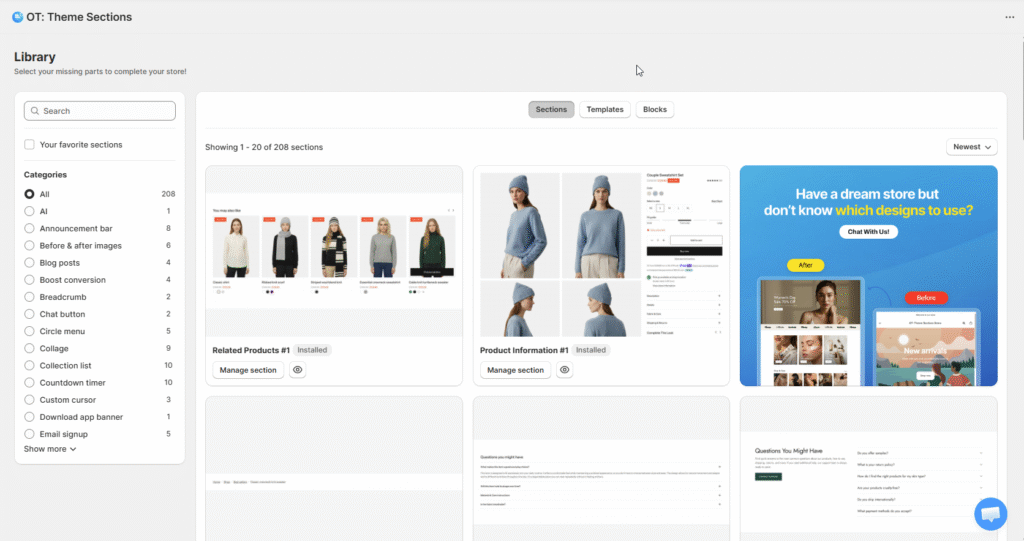Select the Circle menu category
This screenshot has width=1024, height=541.
click(x=29, y=331)
